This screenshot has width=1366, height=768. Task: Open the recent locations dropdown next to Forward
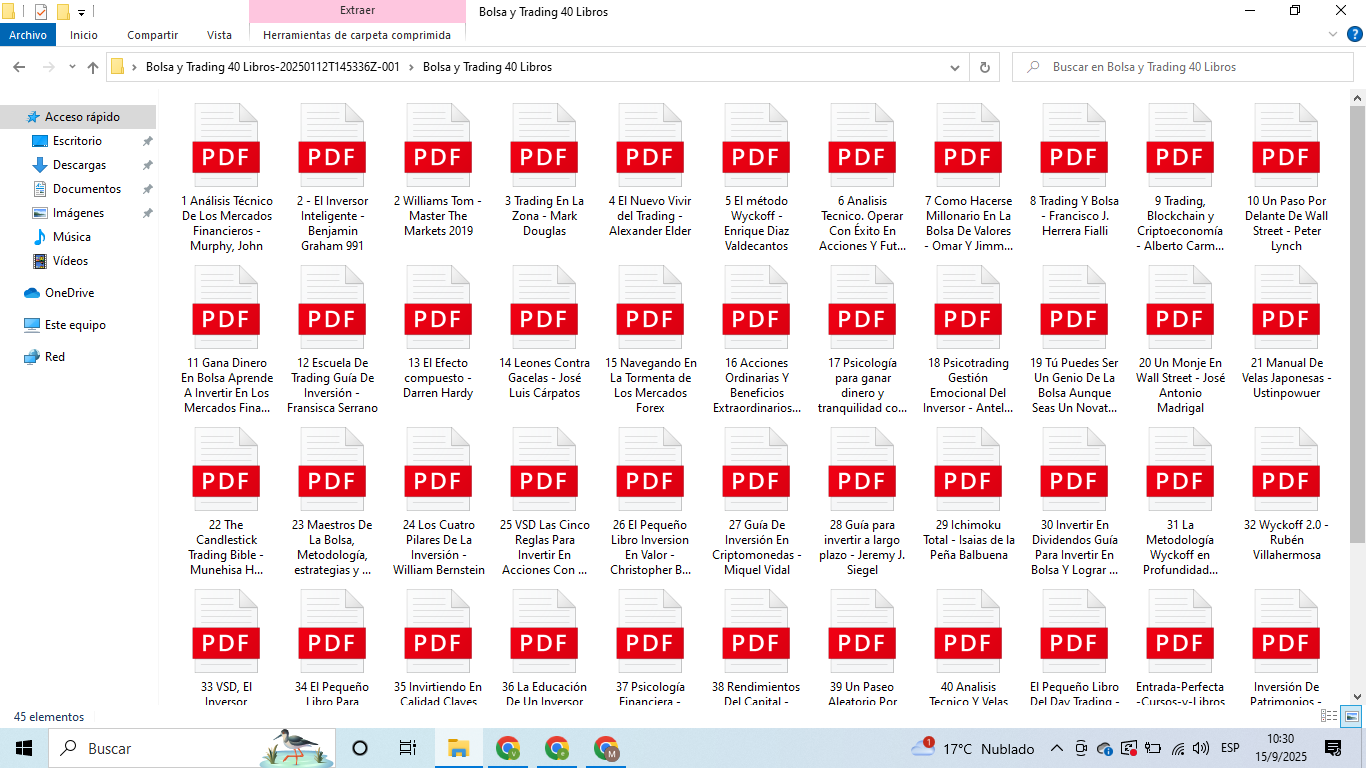pyautogui.click(x=72, y=67)
